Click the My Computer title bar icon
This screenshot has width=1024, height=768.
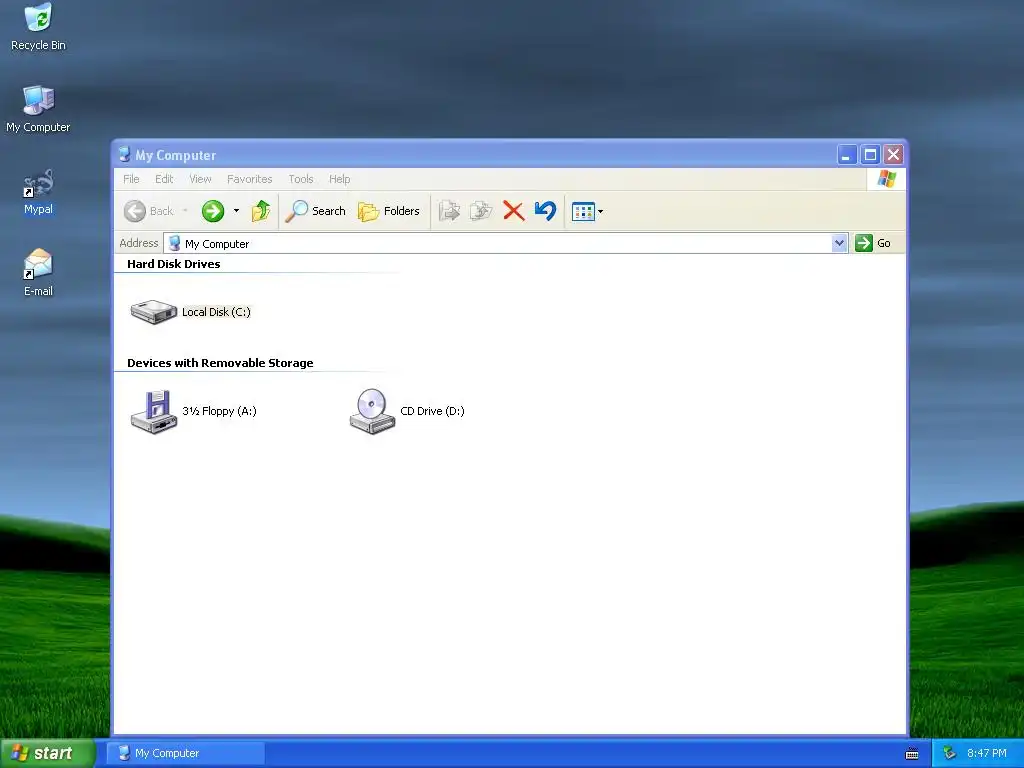click(x=124, y=155)
